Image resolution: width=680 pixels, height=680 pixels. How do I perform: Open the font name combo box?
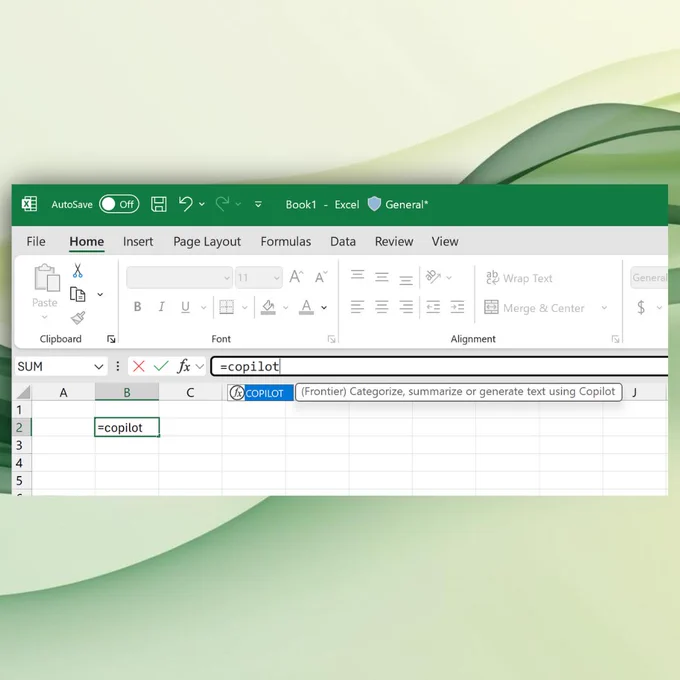click(x=179, y=277)
